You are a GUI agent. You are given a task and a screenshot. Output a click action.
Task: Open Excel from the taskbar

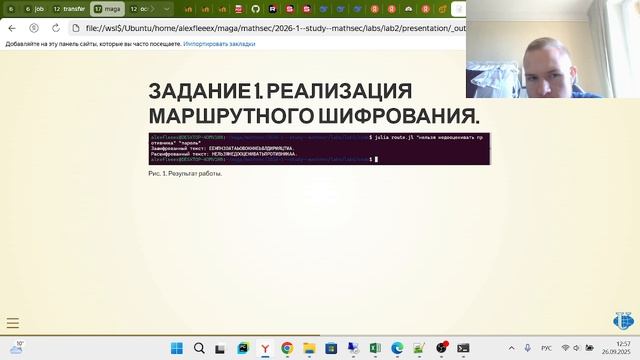tap(375, 348)
